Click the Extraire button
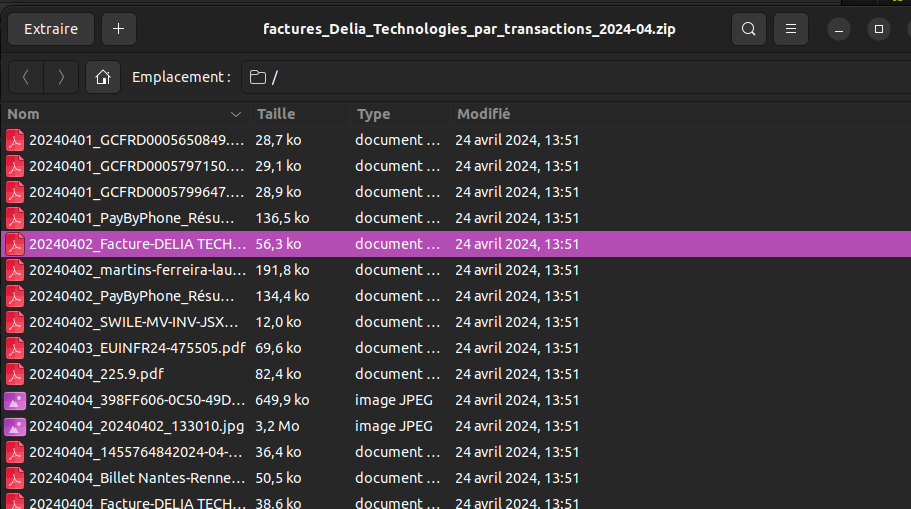Image resolution: width=911 pixels, height=509 pixels. click(x=51, y=29)
